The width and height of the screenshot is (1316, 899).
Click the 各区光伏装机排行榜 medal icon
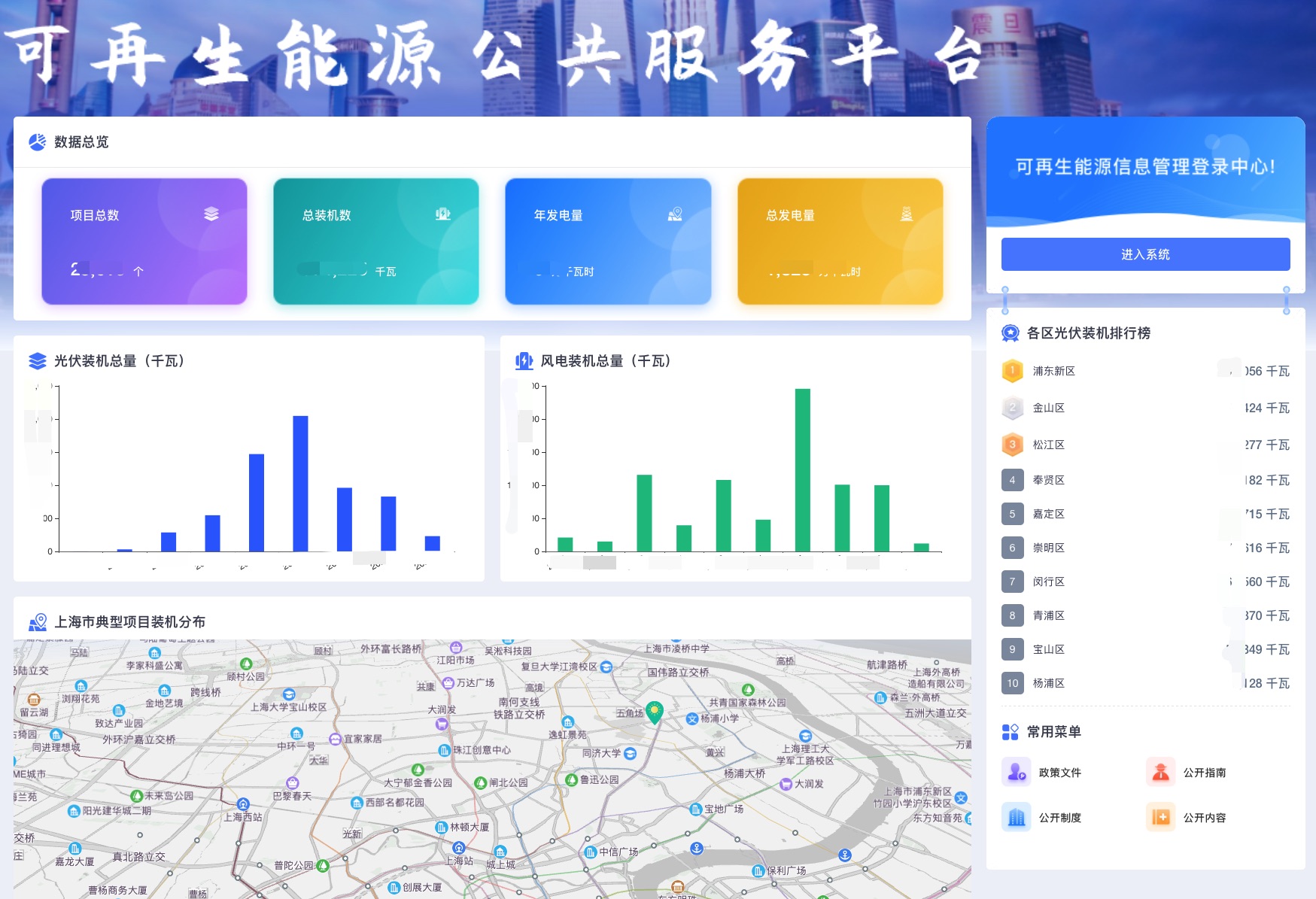(x=1010, y=333)
